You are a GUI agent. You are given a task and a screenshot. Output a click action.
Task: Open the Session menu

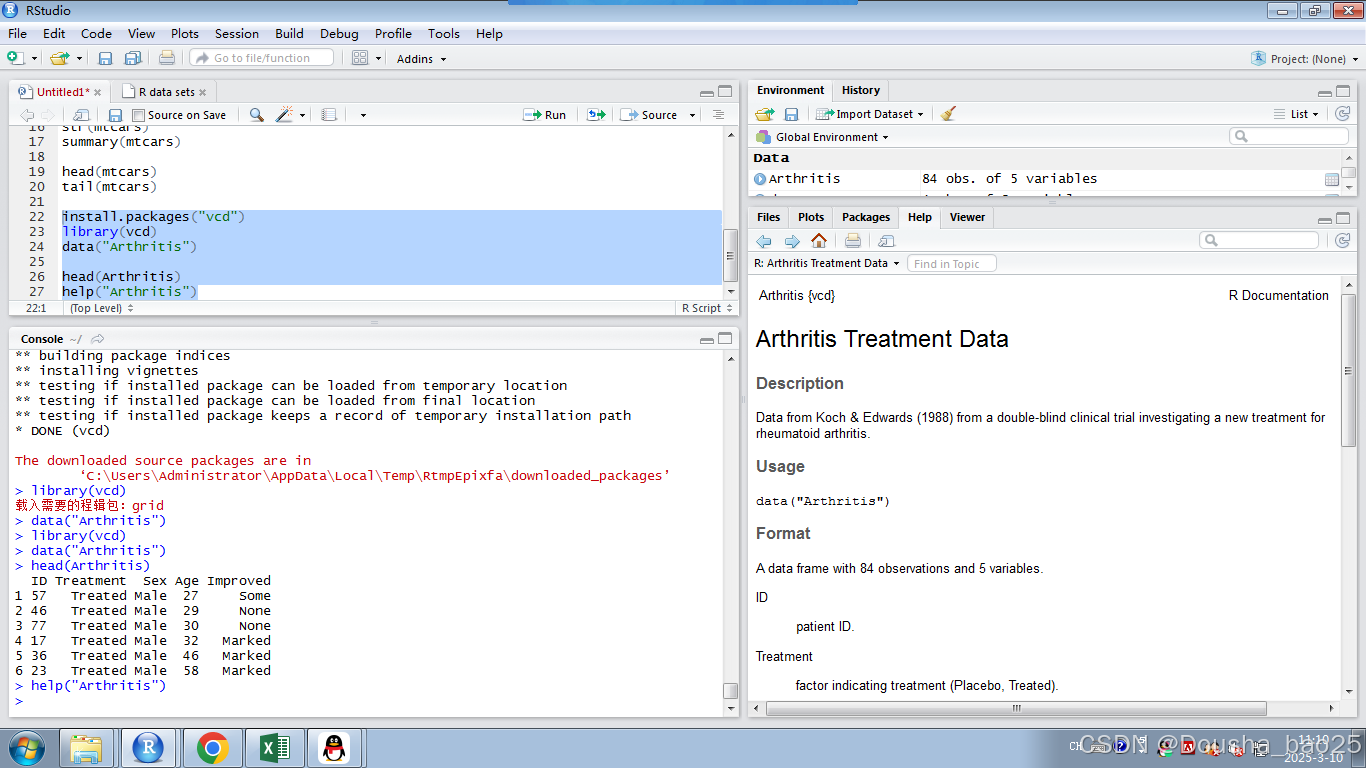pyautogui.click(x=237, y=33)
